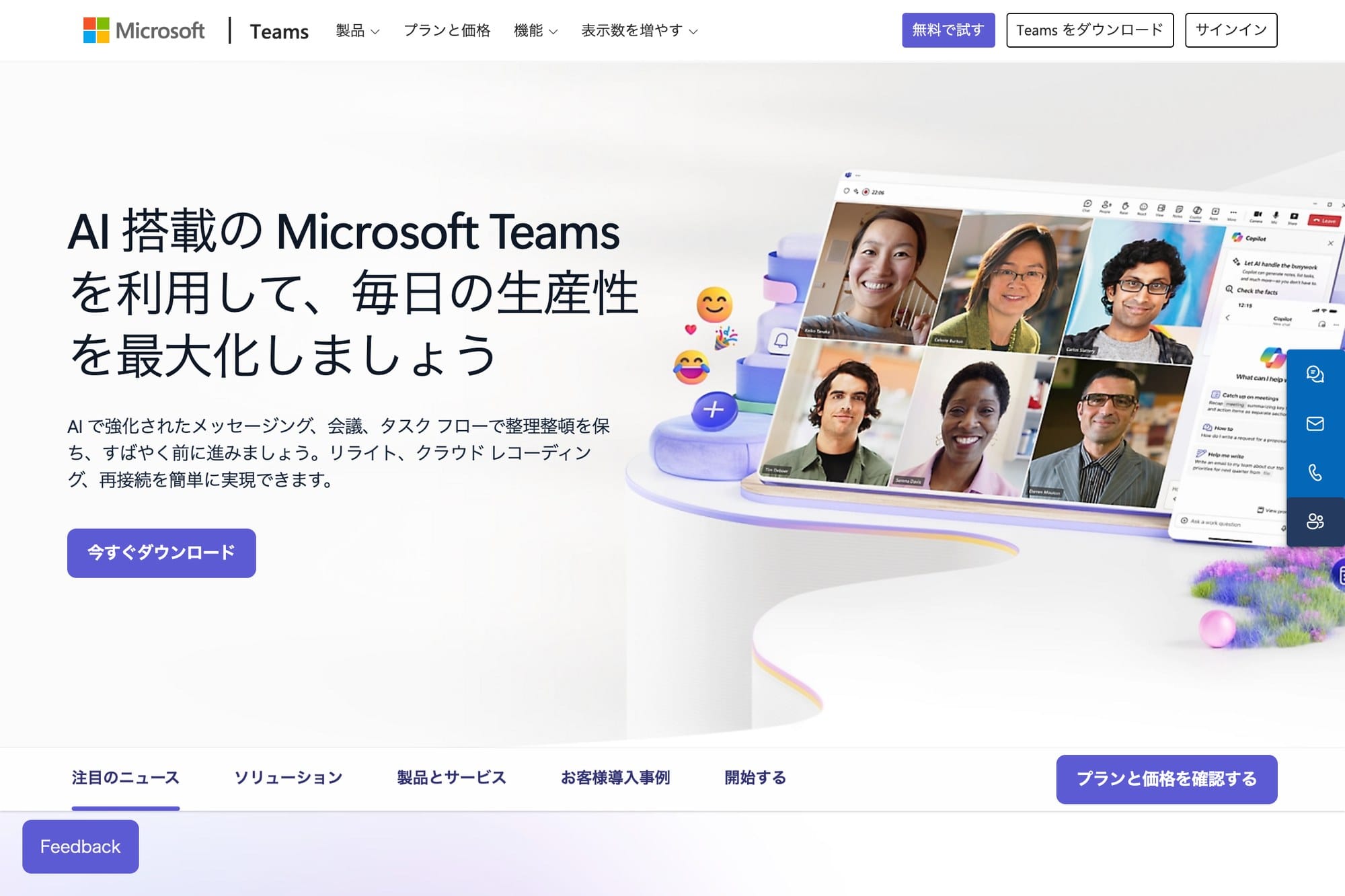Open プランと価格 in the navigation
Screen dimensions: 1345x896
[x=447, y=30]
